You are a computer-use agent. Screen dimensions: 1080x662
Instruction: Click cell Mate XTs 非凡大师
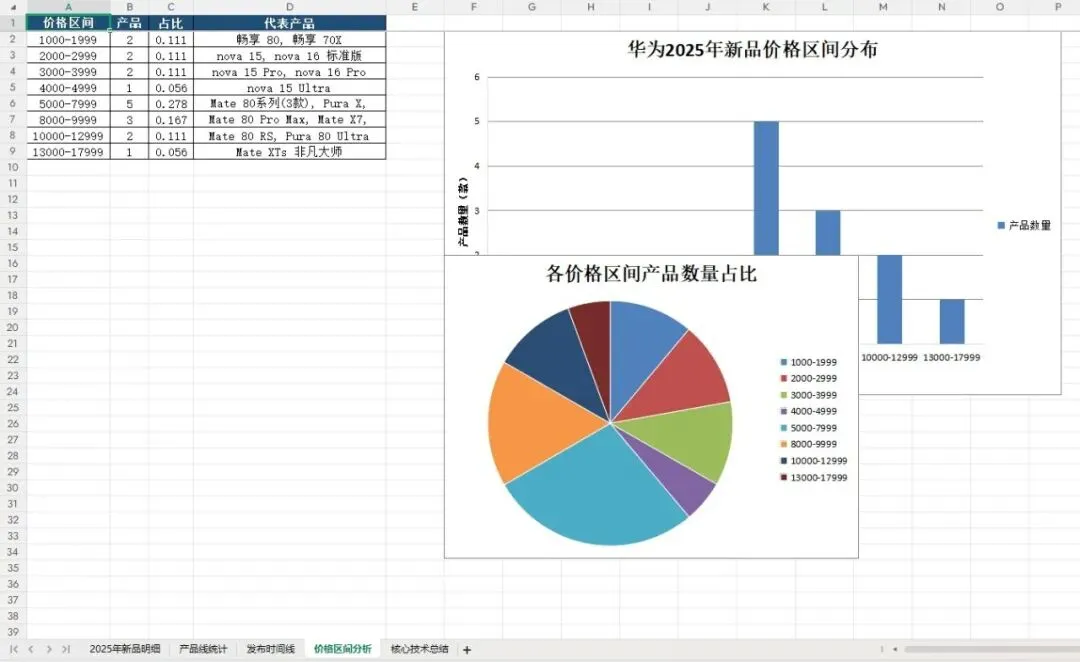(289, 152)
